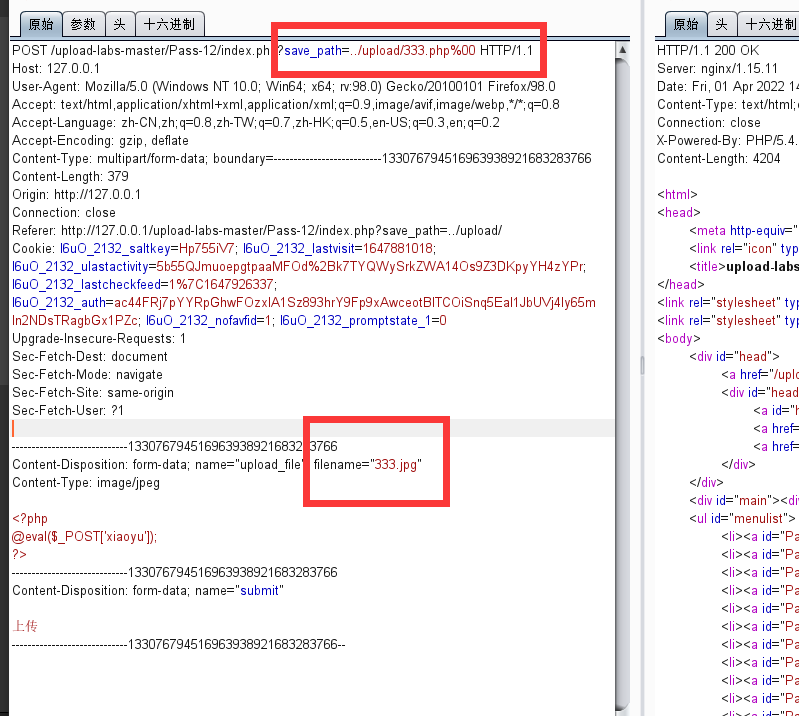This screenshot has width=799, height=716.
Task: Open the 十六进制 tab in request pane
Action: (170, 24)
